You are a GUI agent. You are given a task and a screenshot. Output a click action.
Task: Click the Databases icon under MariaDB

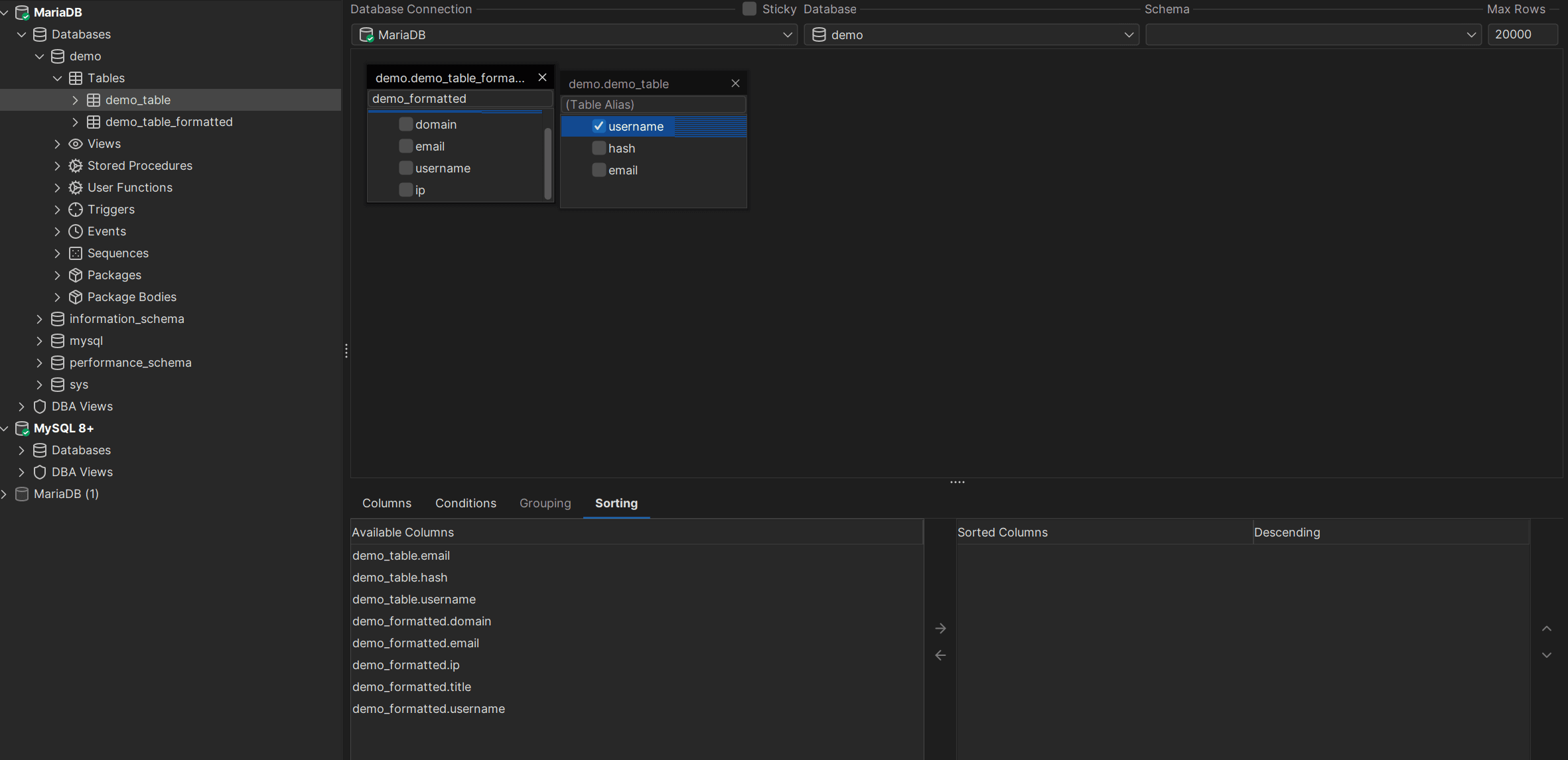[40, 34]
